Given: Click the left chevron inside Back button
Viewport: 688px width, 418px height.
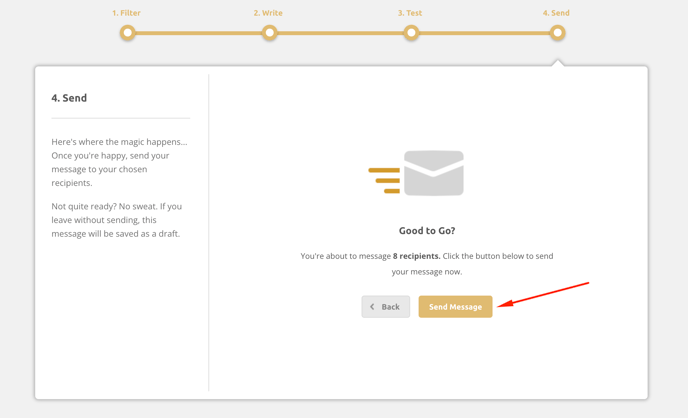Looking at the screenshot, I should click(x=372, y=307).
